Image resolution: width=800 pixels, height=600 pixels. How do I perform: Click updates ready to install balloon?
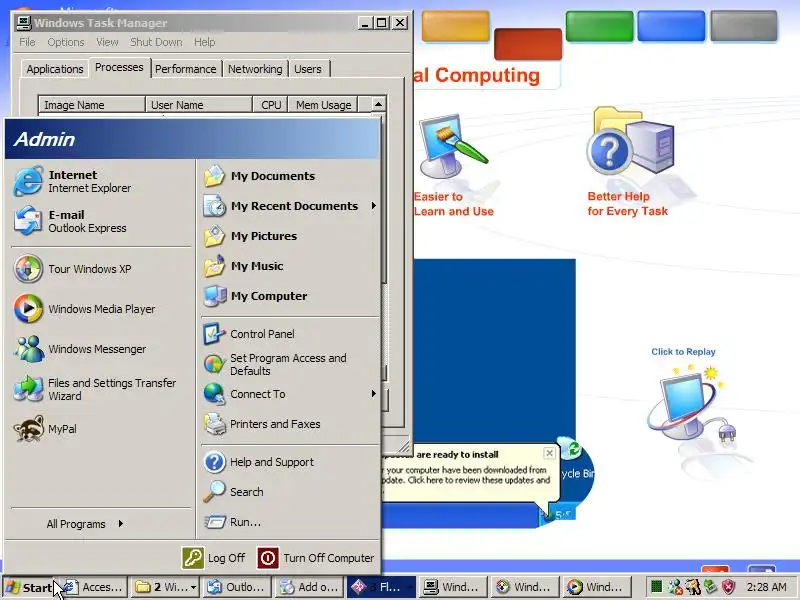pyautogui.click(x=469, y=472)
